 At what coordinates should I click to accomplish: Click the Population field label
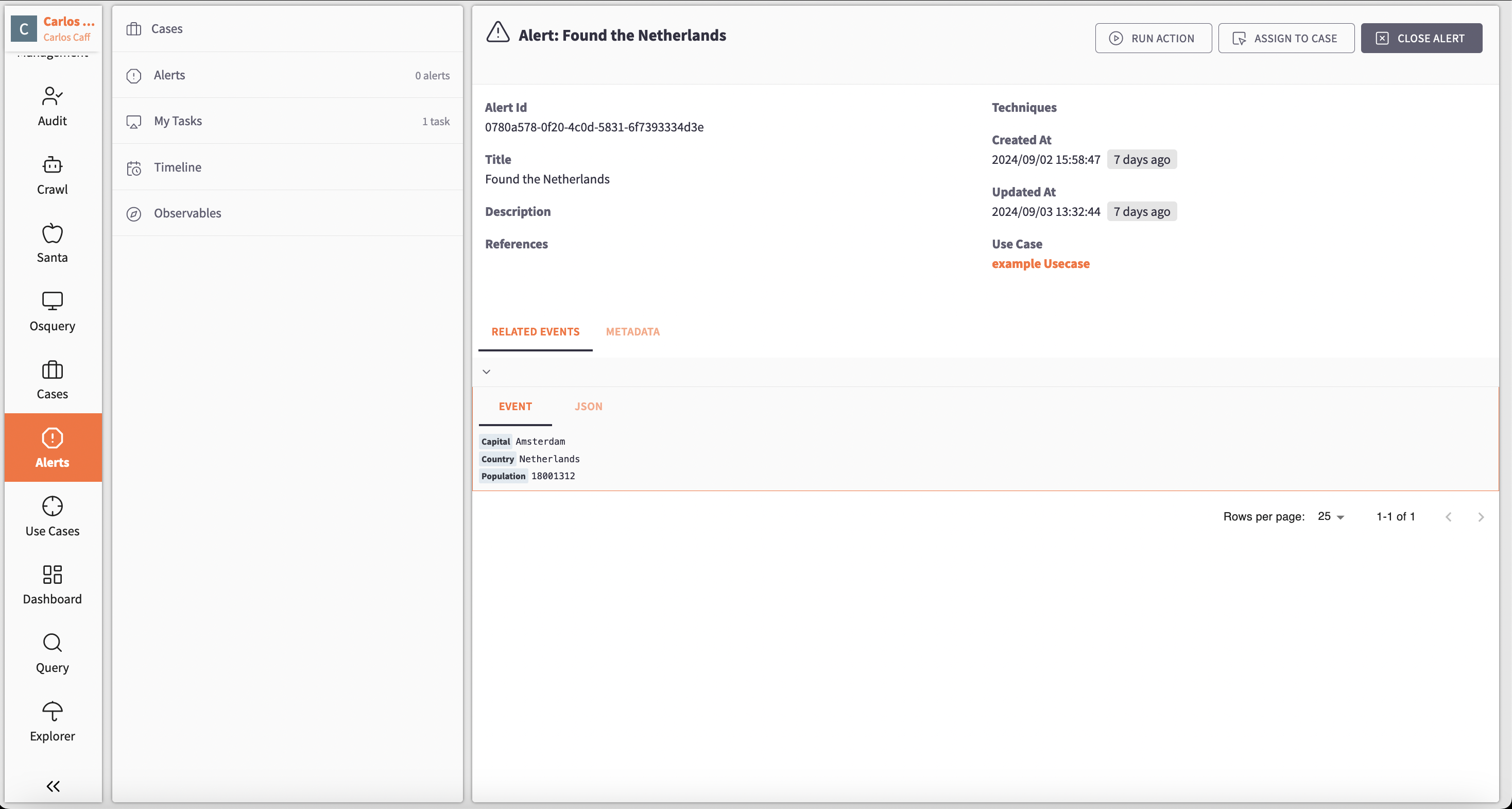(503, 477)
